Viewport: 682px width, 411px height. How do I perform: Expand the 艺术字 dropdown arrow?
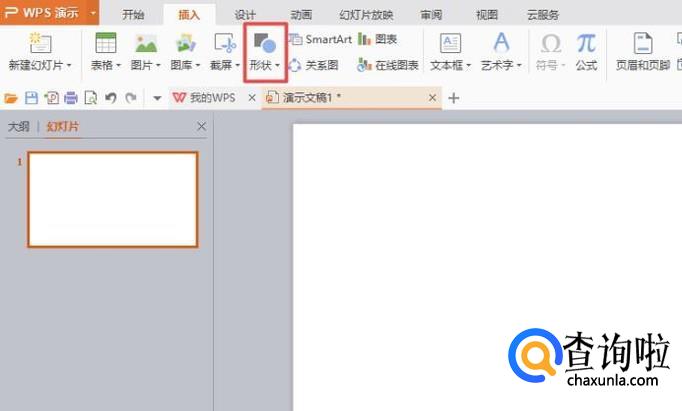(x=519, y=66)
